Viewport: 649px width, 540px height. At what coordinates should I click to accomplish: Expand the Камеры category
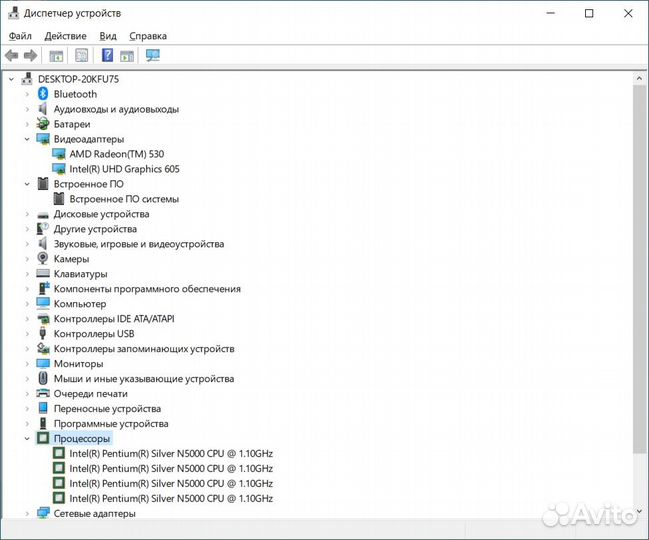tap(27, 259)
